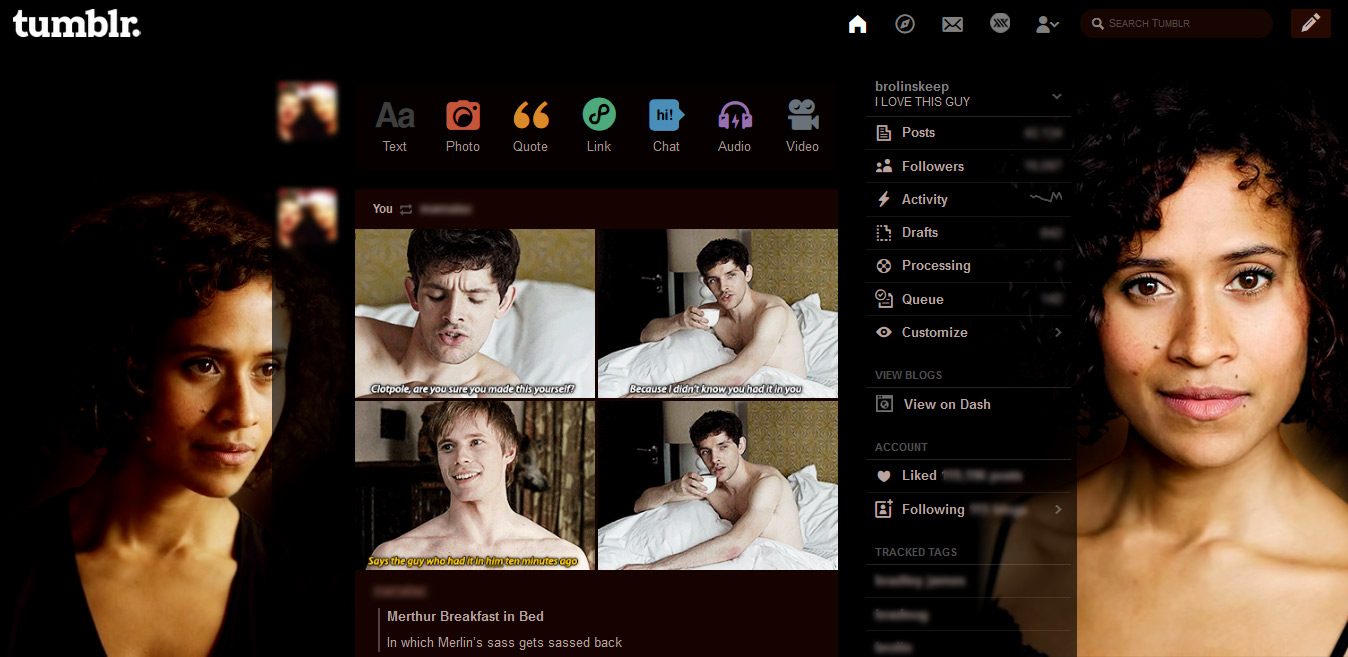Open the messaging icon beside the envelope

(1000, 23)
